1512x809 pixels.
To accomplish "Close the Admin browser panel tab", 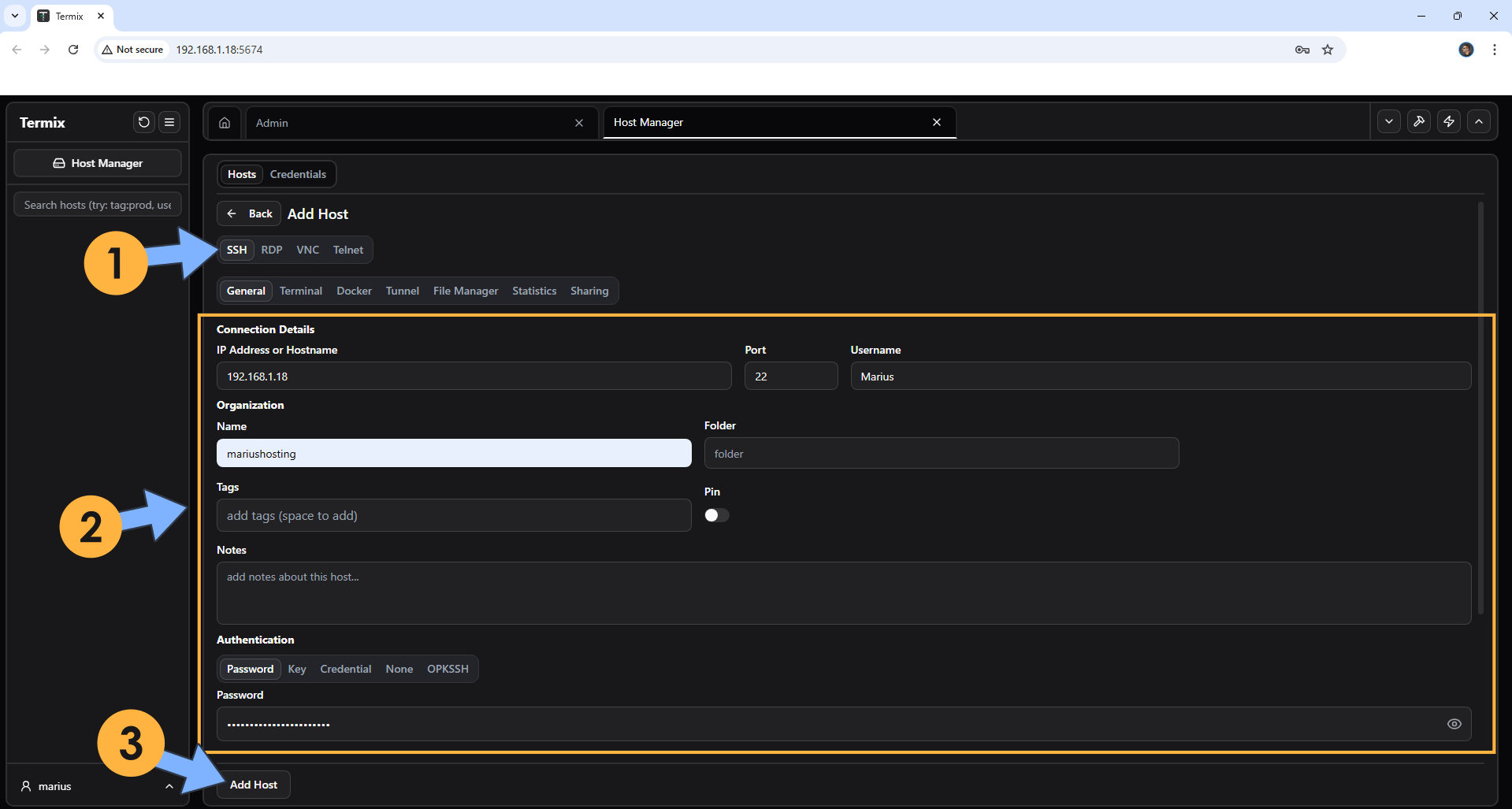I will click(579, 122).
